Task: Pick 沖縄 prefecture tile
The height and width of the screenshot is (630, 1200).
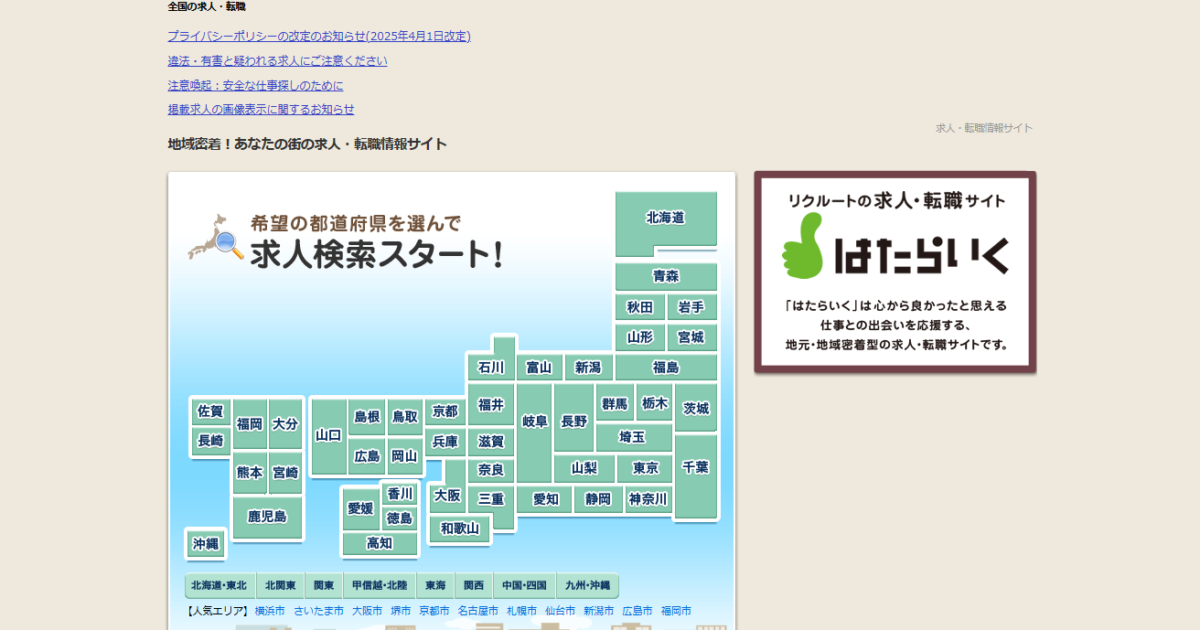Action: click(x=206, y=544)
